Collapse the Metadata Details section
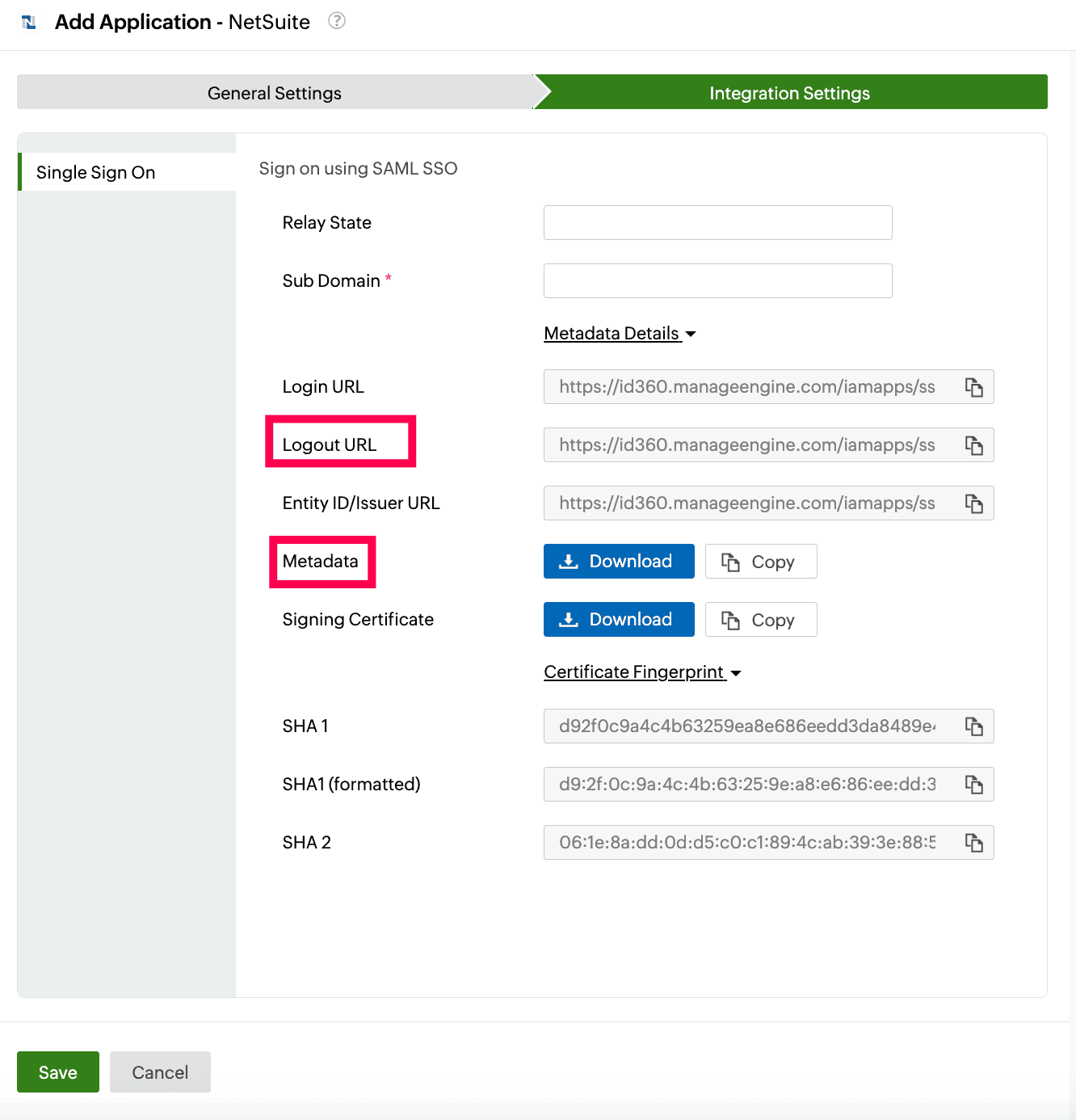The width and height of the screenshot is (1076, 1120). tap(619, 334)
